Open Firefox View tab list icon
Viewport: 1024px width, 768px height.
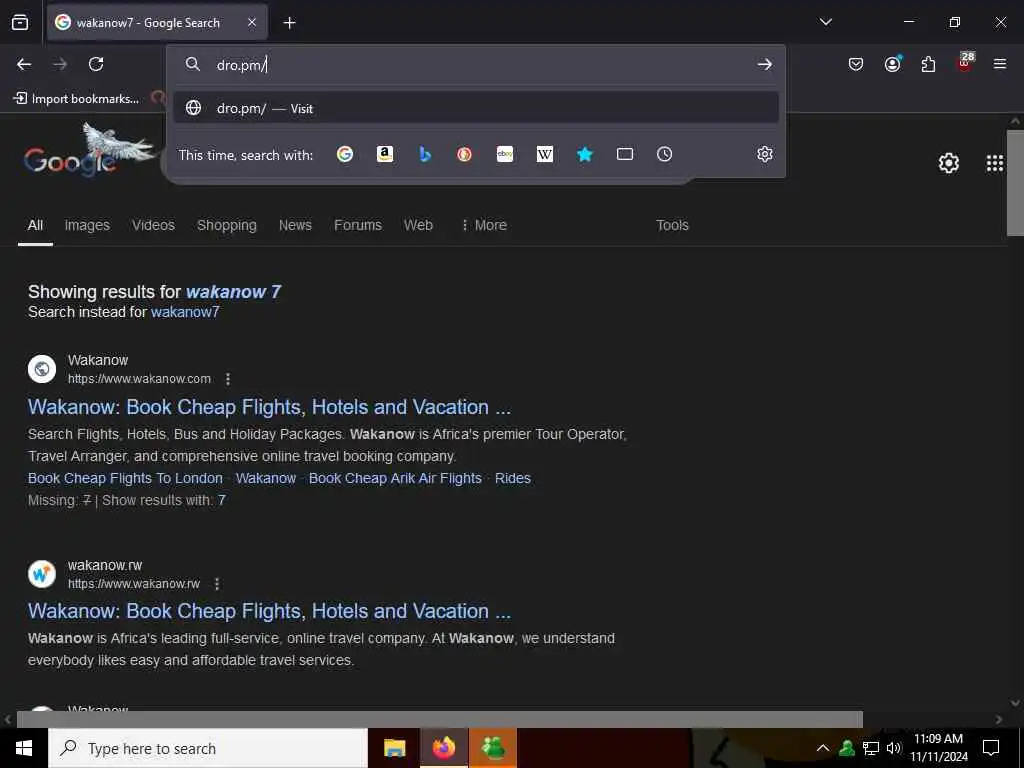[20, 23]
